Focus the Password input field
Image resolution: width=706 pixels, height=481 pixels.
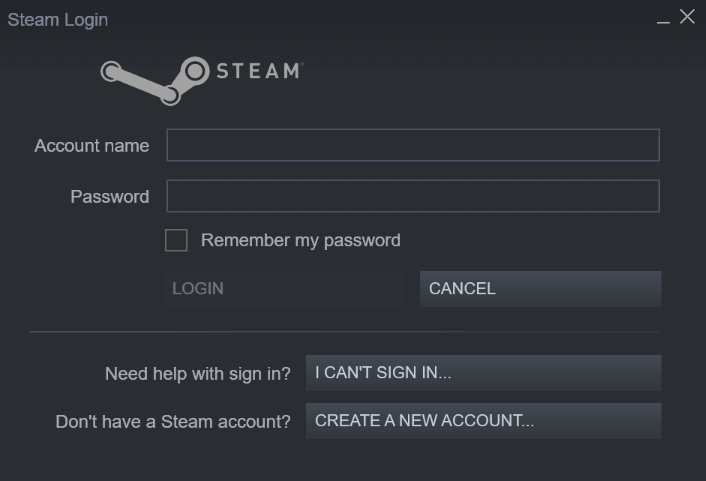click(x=412, y=196)
